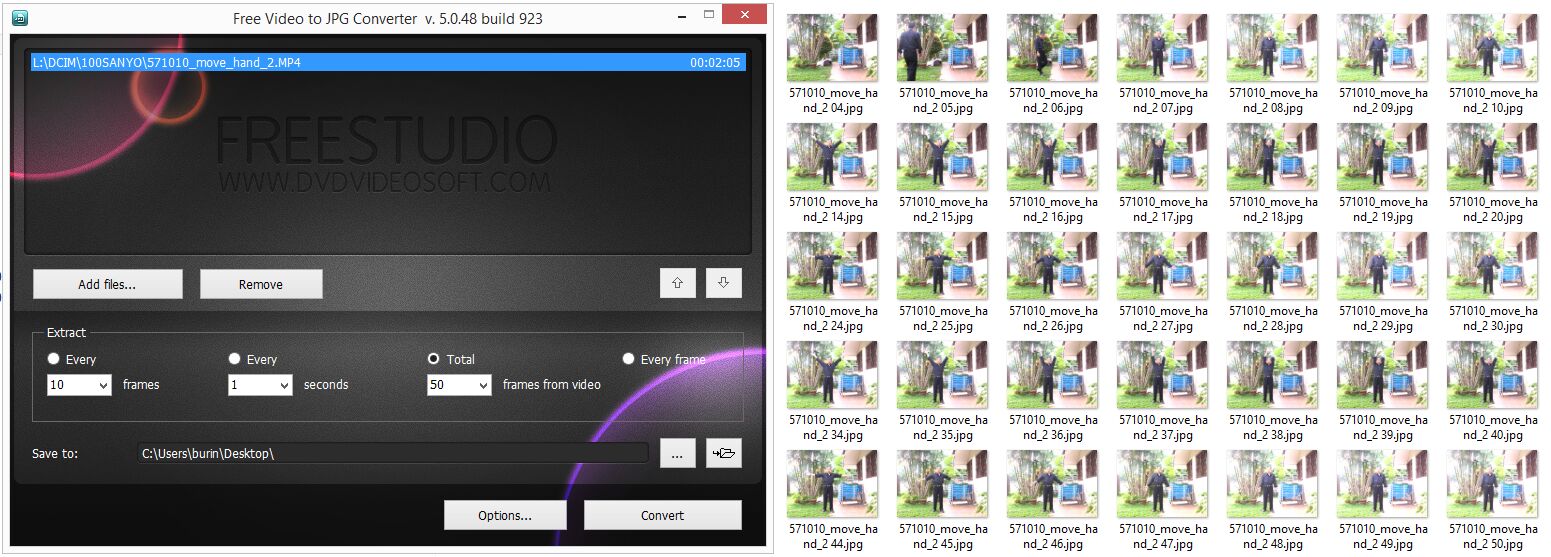Select thumbnail 571010_move_hand_2 26.jpg

[1053, 266]
